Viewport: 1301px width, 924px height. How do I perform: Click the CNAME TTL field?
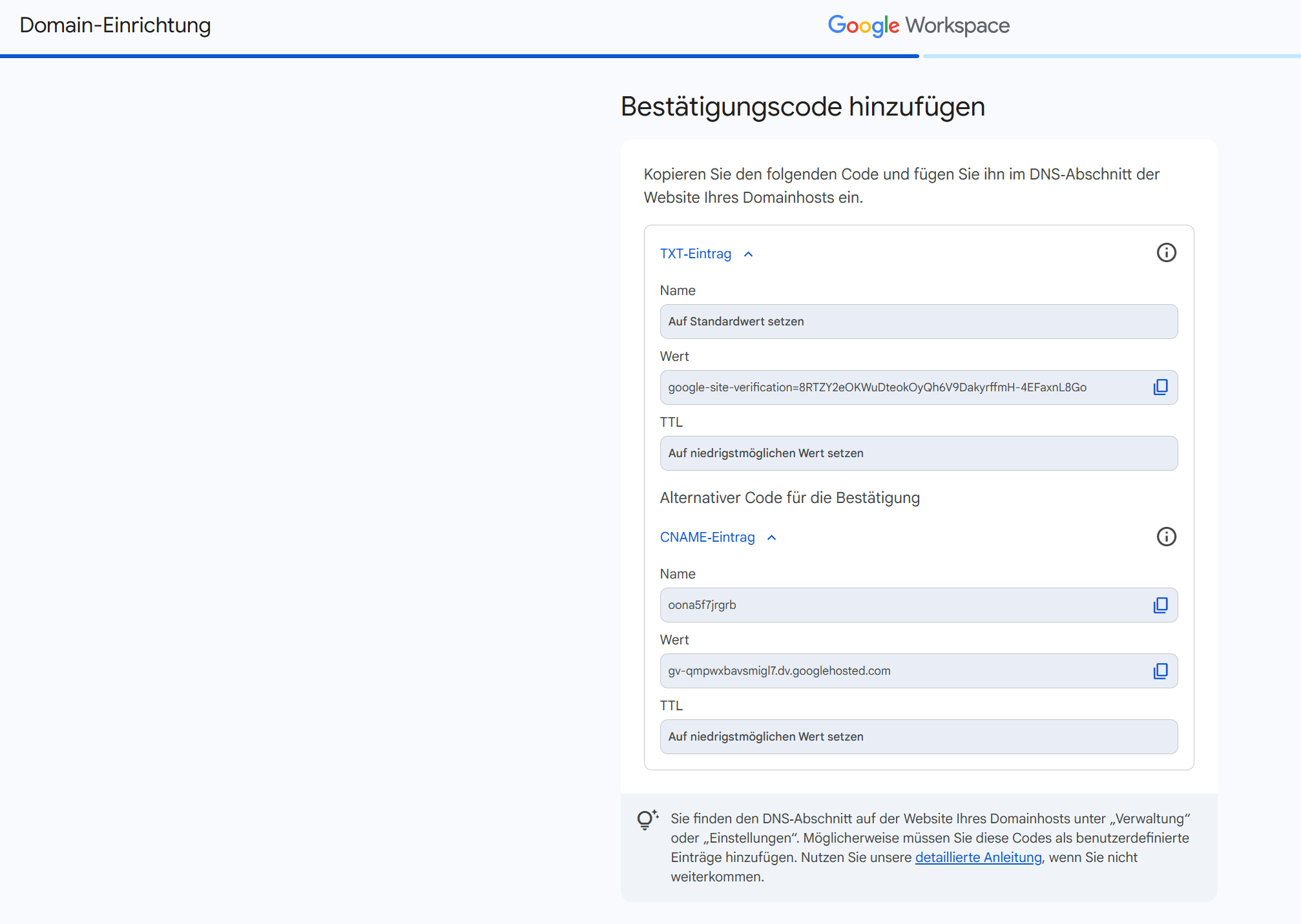[x=918, y=737]
